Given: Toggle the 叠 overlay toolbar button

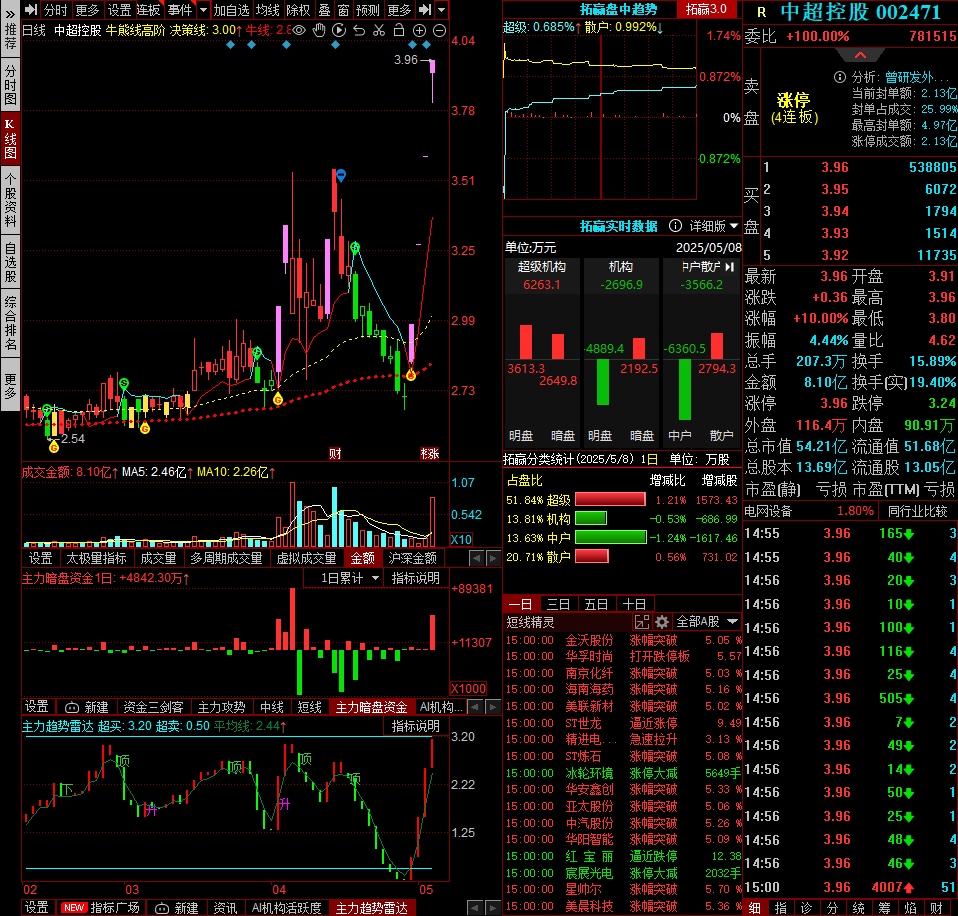Looking at the screenshot, I should click(324, 10).
